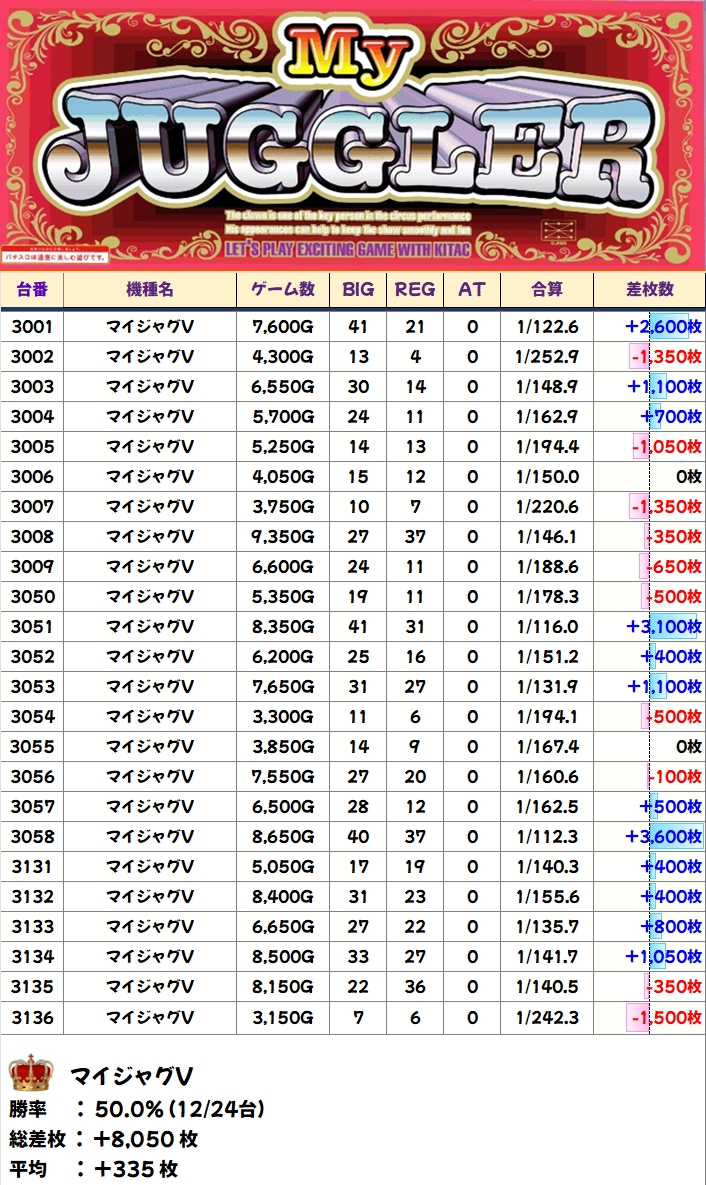
Task: Select machine number 3136
Action: pos(32,1017)
